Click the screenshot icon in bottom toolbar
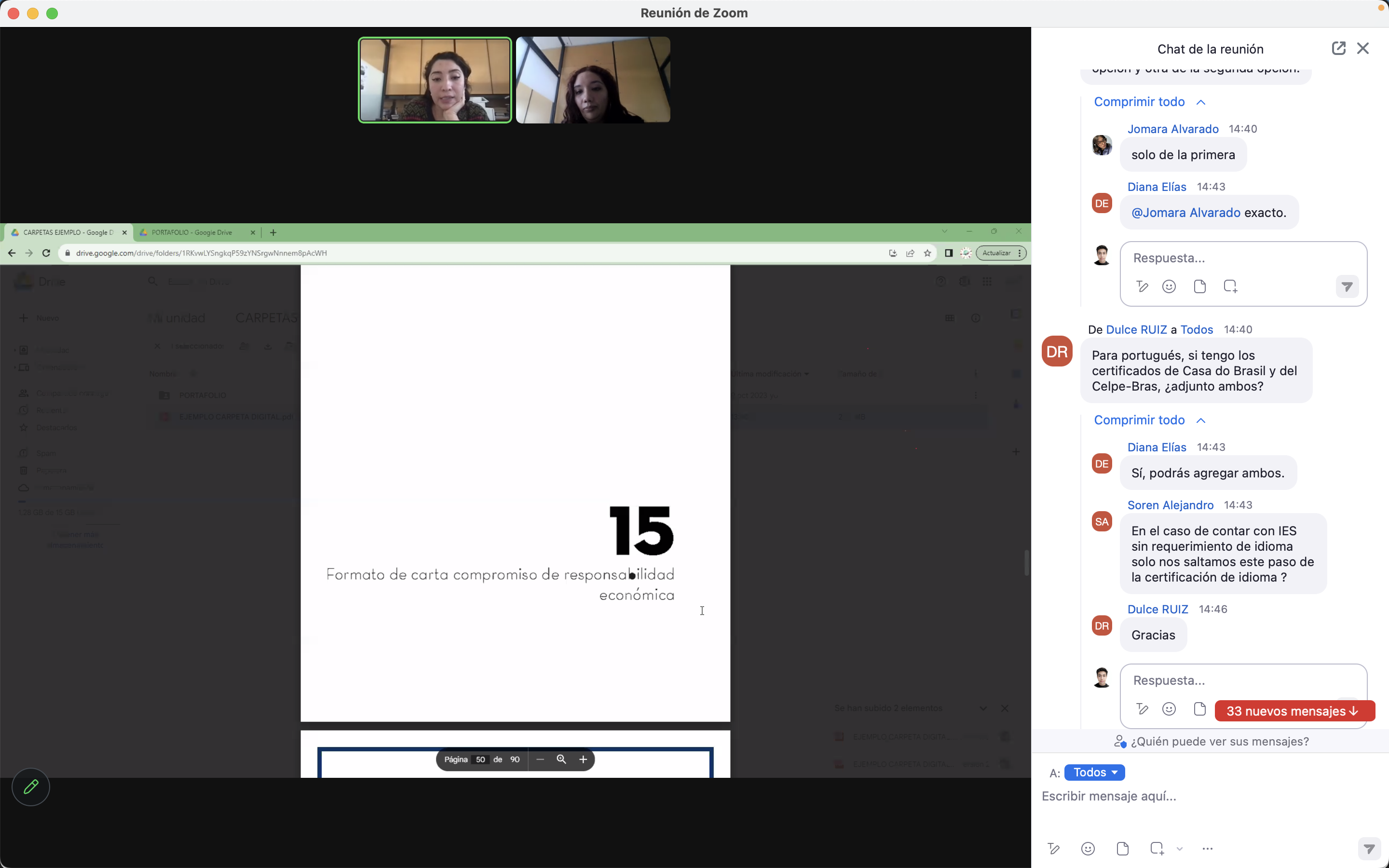The image size is (1389, 868). pyautogui.click(x=1157, y=849)
